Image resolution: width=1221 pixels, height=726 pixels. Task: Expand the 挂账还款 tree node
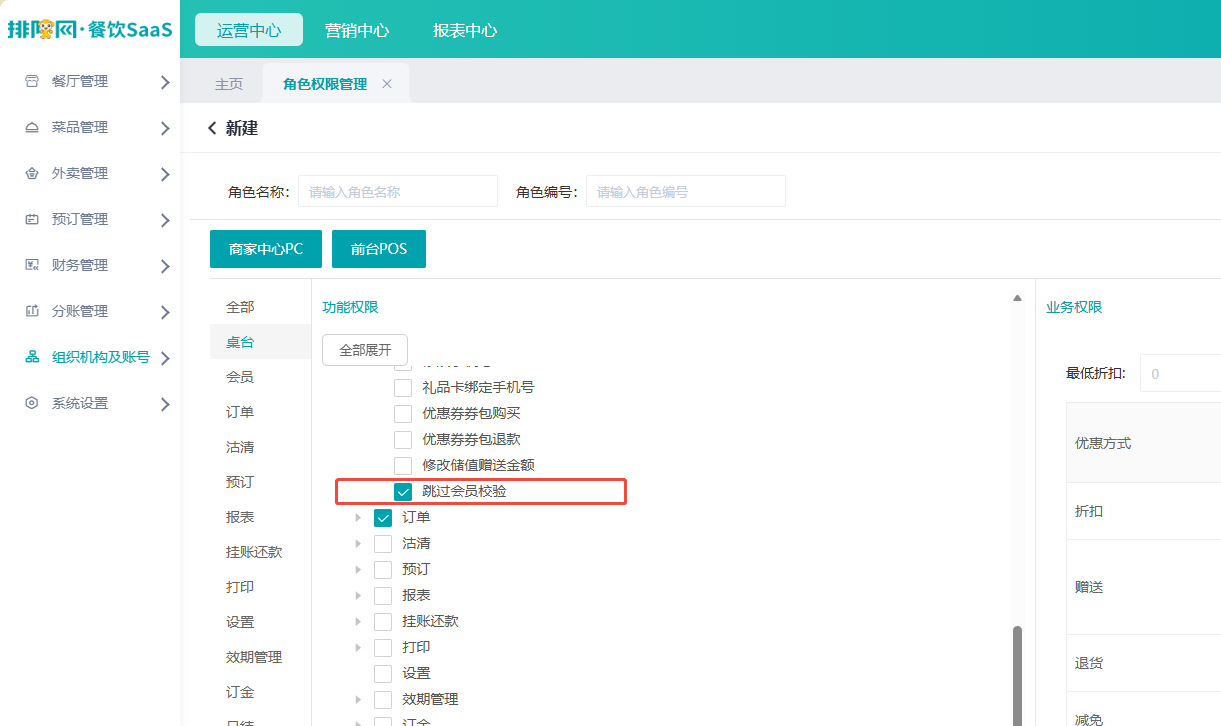click(358, 621)
